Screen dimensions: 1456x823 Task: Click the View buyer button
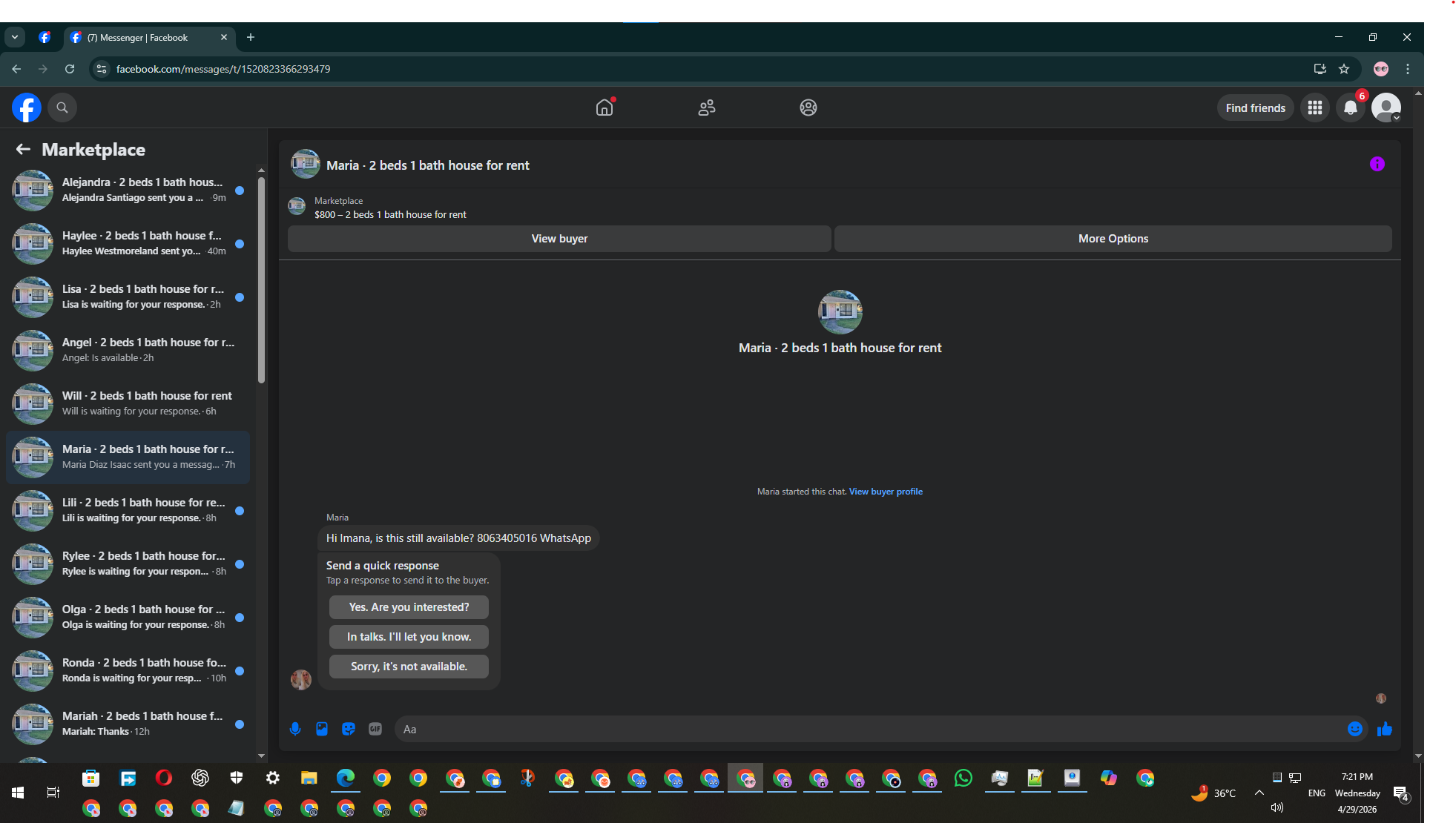pyautogui.click(x=559, y=239)
